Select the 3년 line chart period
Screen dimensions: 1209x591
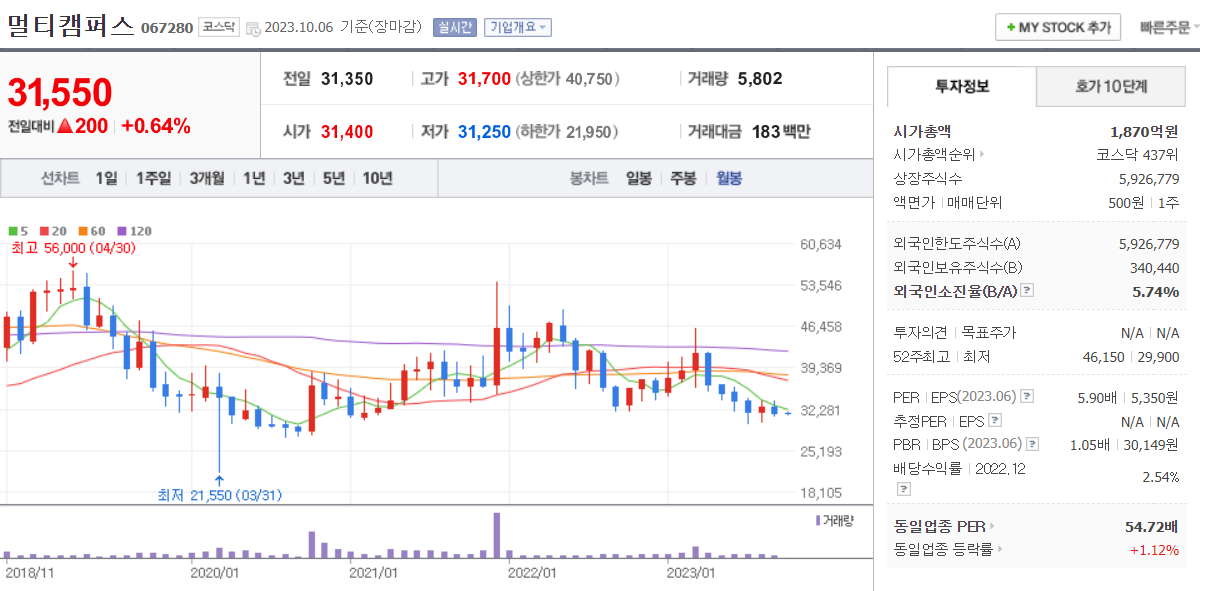(294, 178)
